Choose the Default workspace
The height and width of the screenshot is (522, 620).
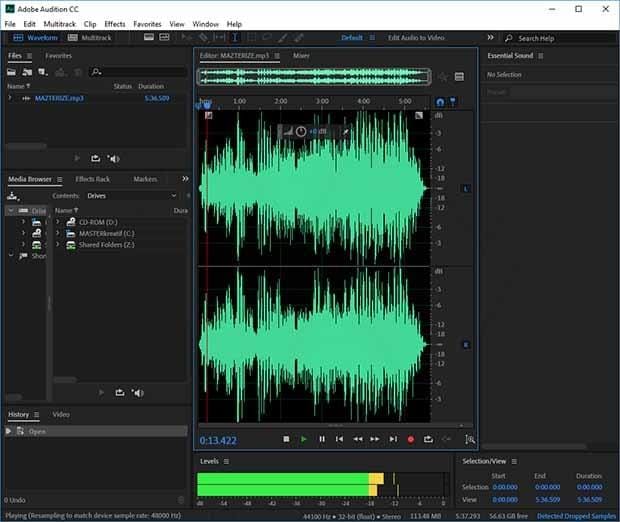[x=352, y=38]
